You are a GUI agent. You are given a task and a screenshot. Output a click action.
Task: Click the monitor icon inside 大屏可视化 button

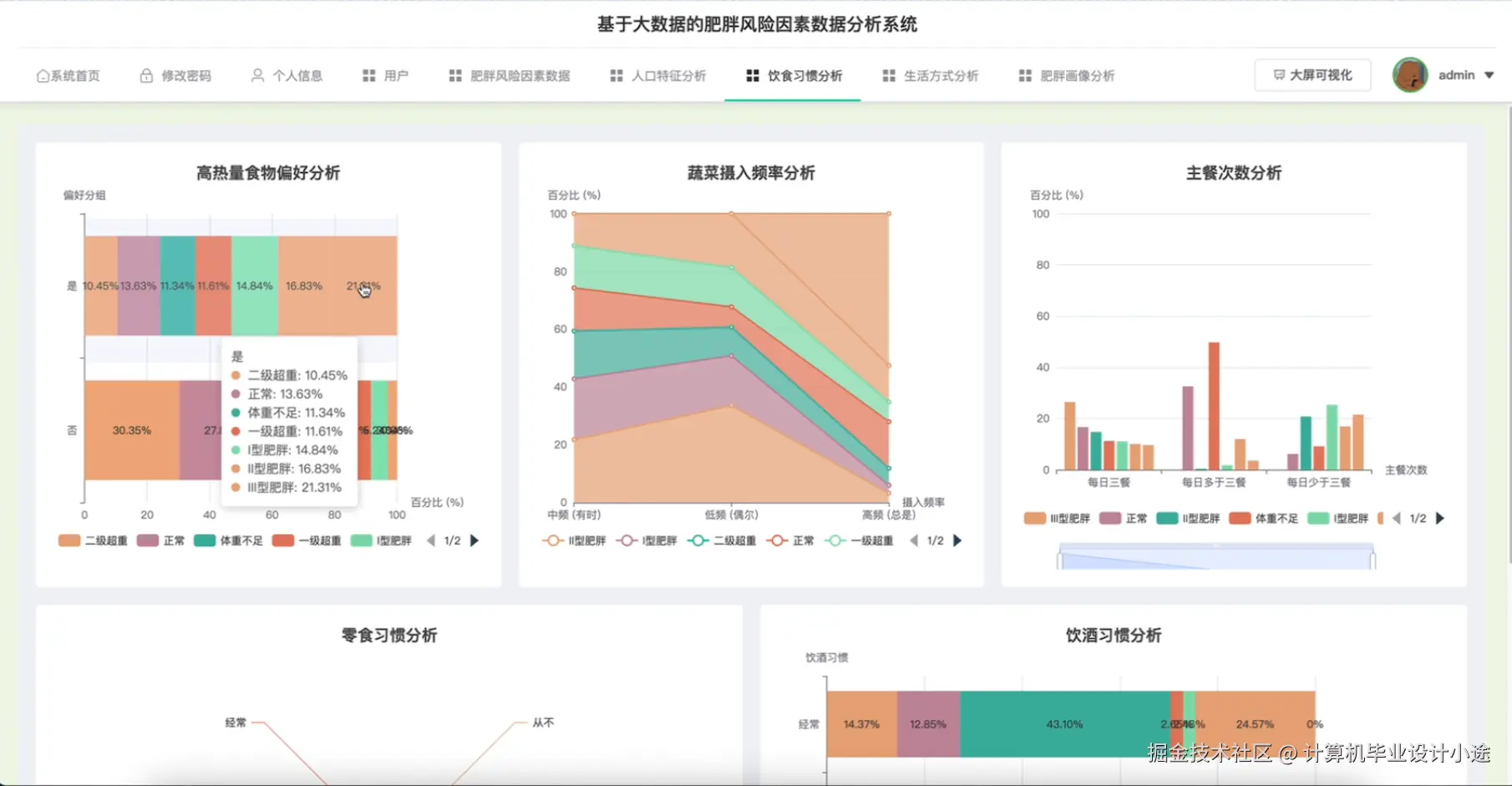(1278, 74)
